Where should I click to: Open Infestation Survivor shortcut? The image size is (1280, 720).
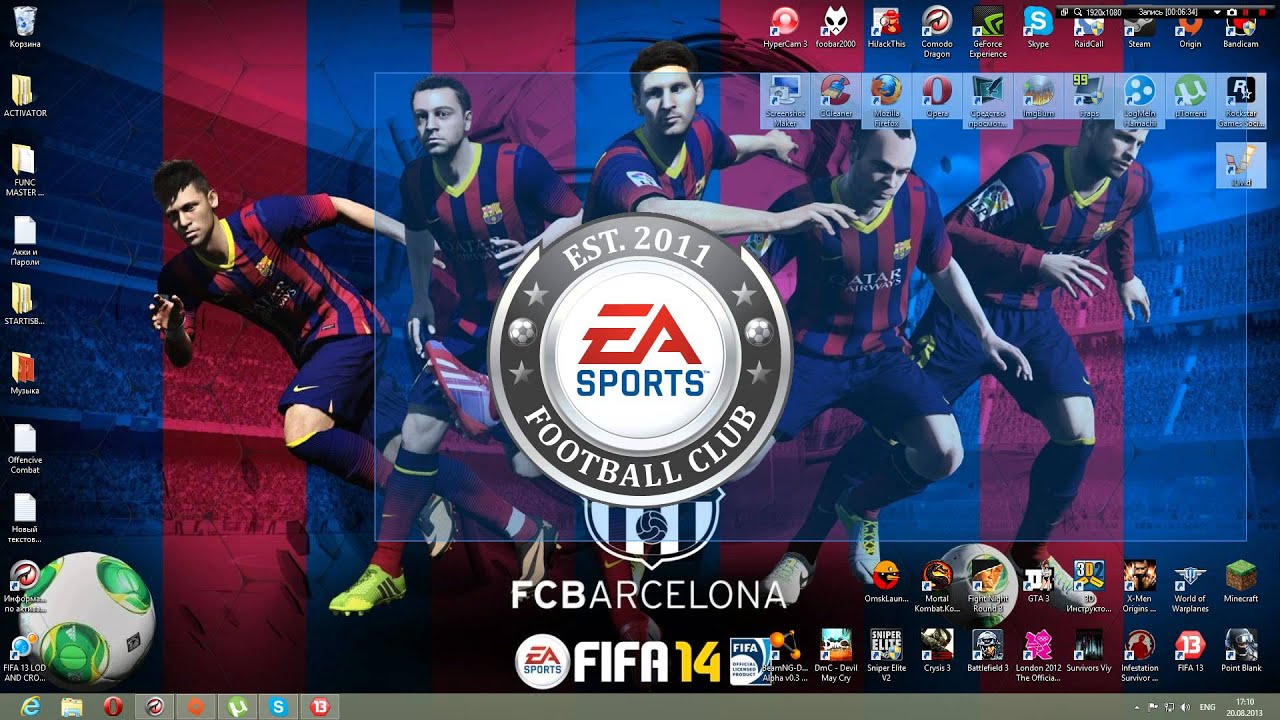tap(1139, 655)
